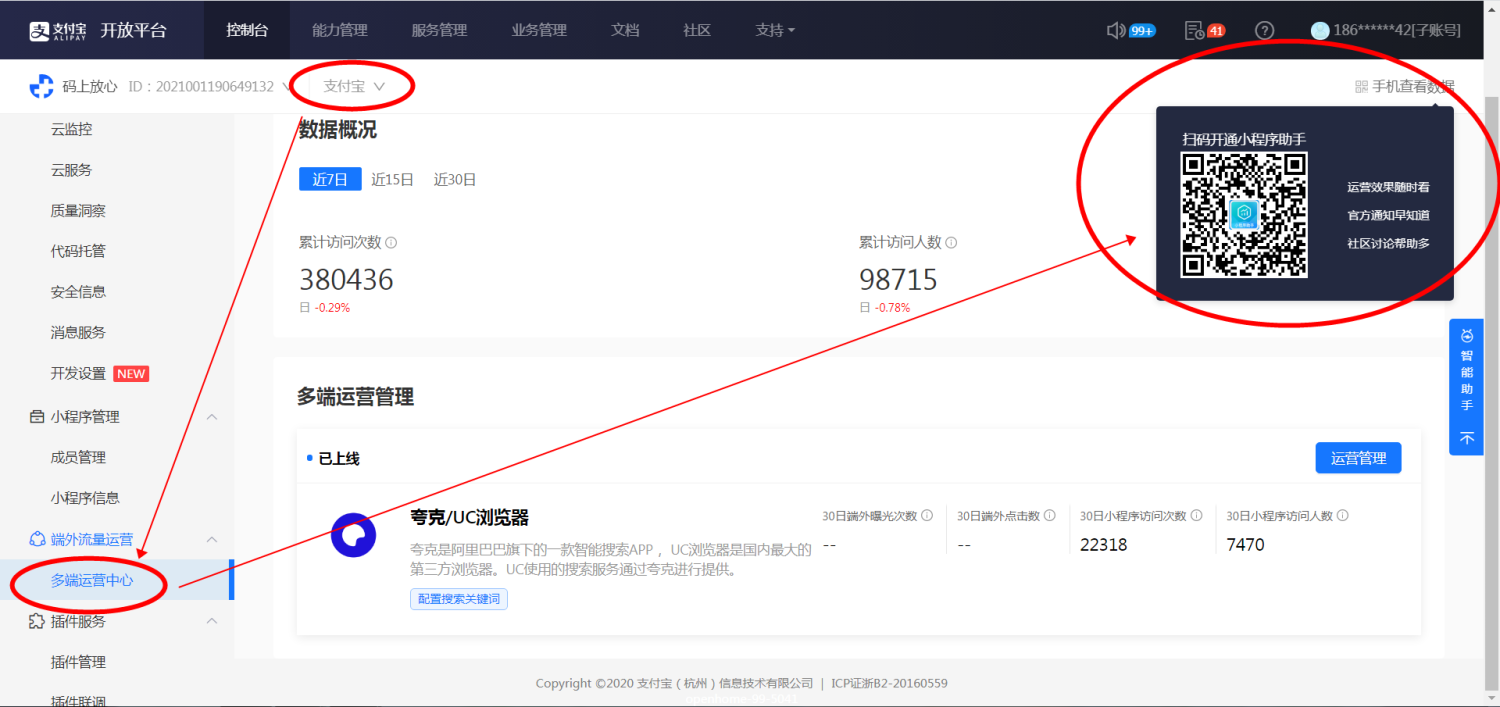Open the 文档 menu item
This screenshot has height=707, width=1500.
pos(625,30)
